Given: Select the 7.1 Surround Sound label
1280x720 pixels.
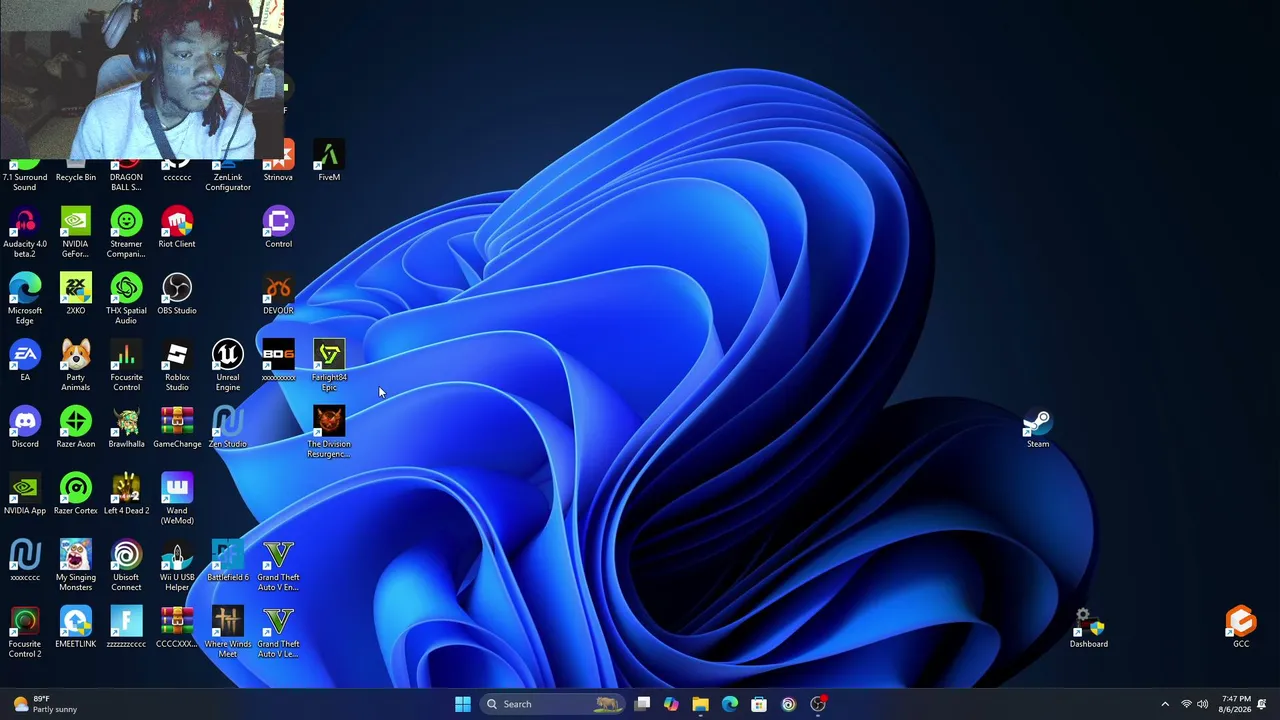Looking at the screenshot, I should click(25, 182).
